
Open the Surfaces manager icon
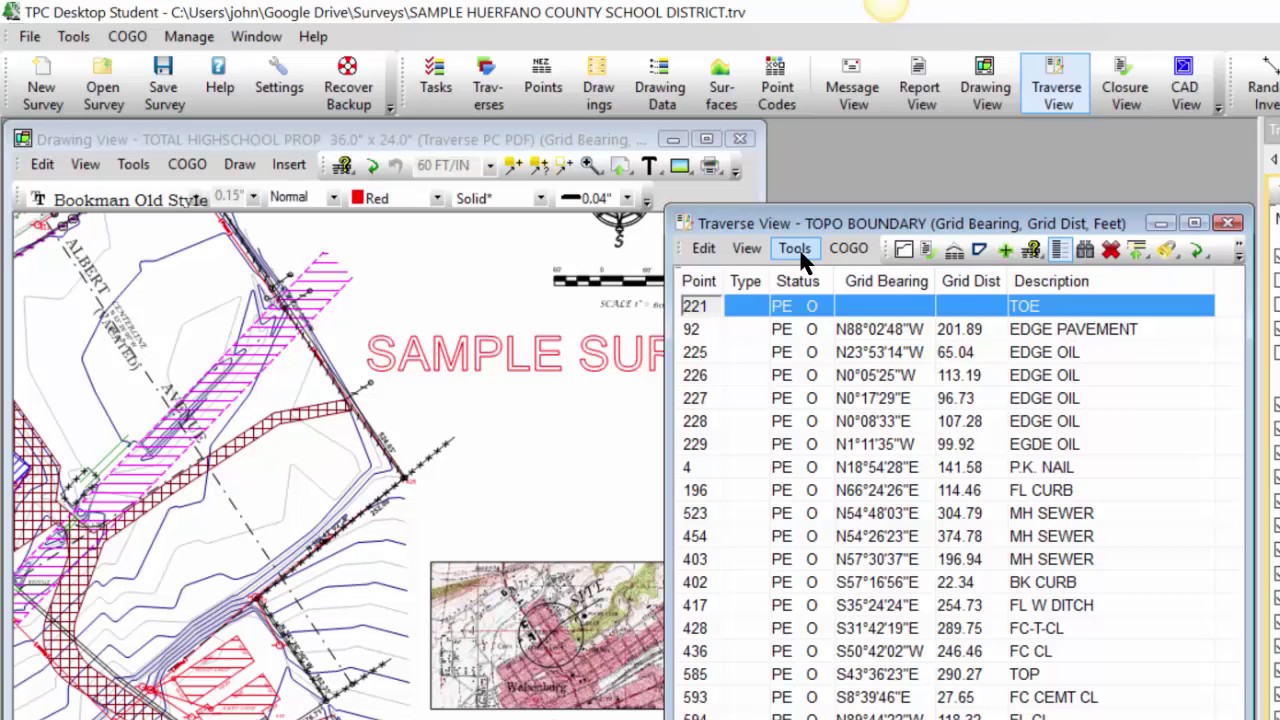tap(720, 85)
